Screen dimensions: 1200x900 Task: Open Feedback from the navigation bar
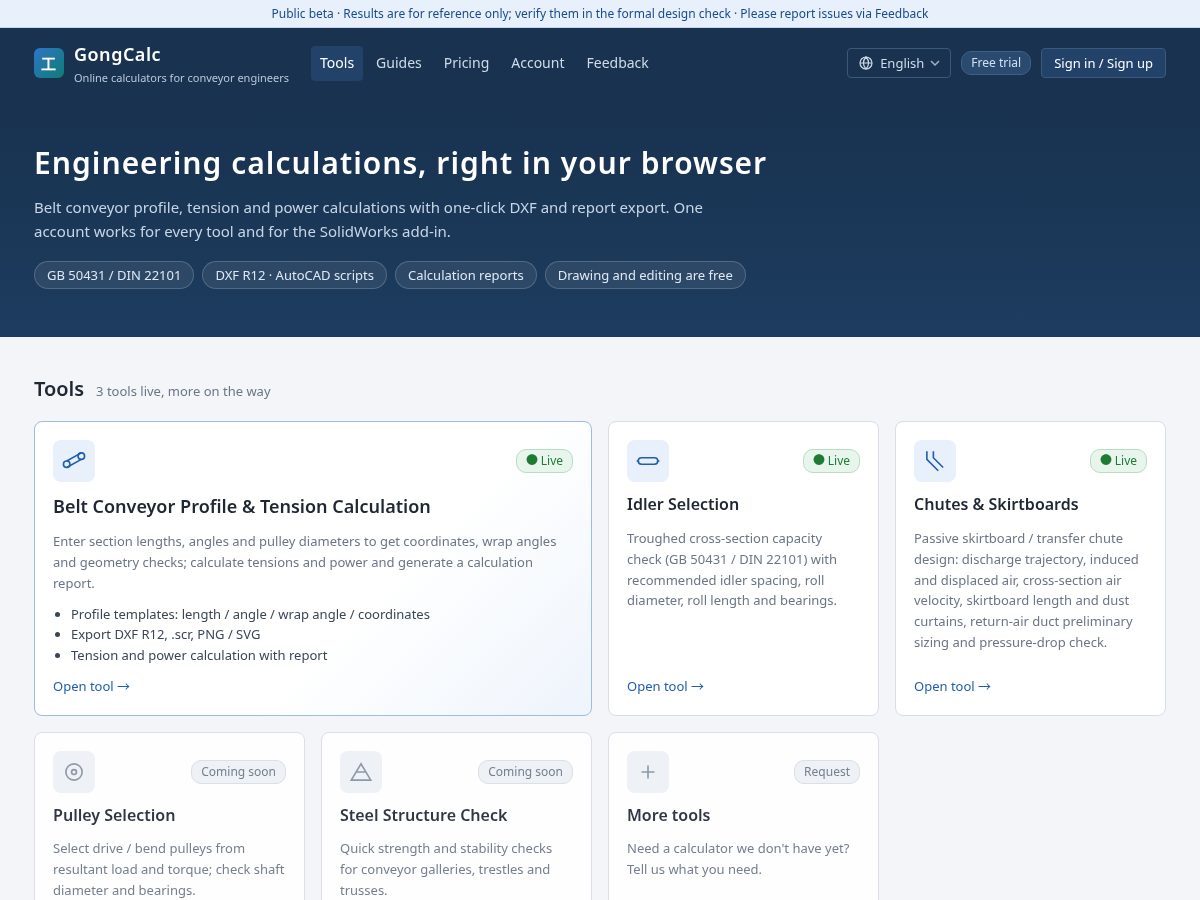[618, 63]
